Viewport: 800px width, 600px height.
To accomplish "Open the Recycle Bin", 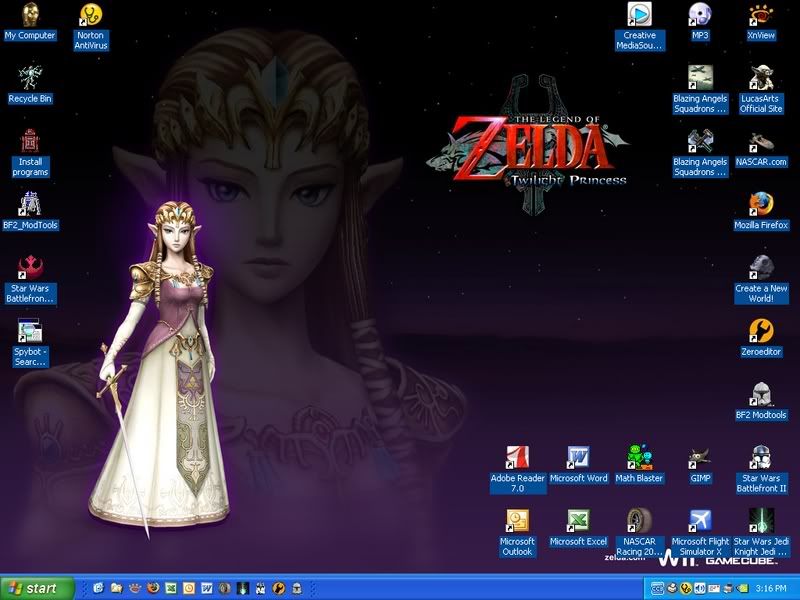I will point(30,85).
